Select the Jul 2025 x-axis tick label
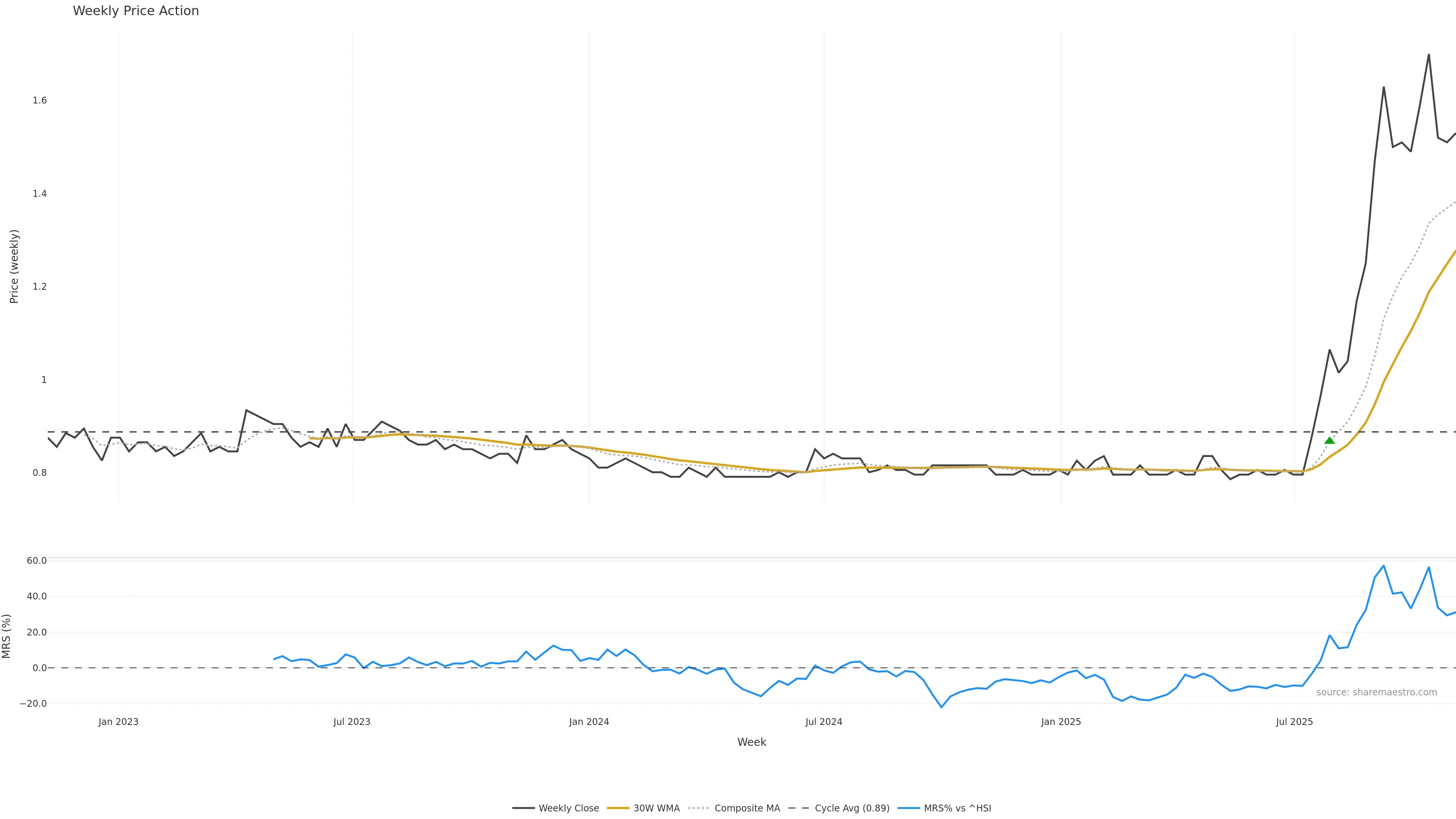Image resolution: width=1456 pixels, height=819 pixels. pos(1294,722)
